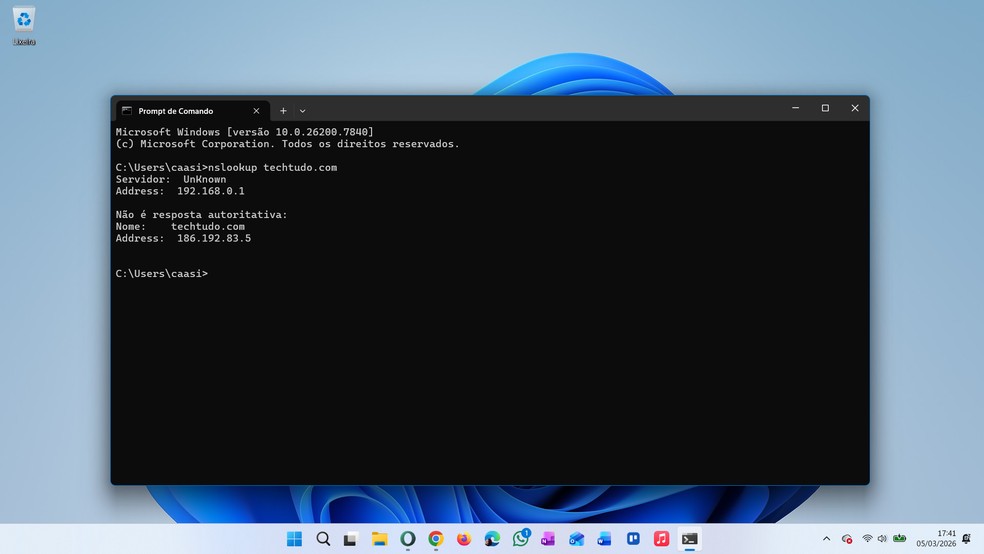This screenshot has height=554, width=984.
Task: Open Apple Music from the taskbar
Action: coord(661,539)
